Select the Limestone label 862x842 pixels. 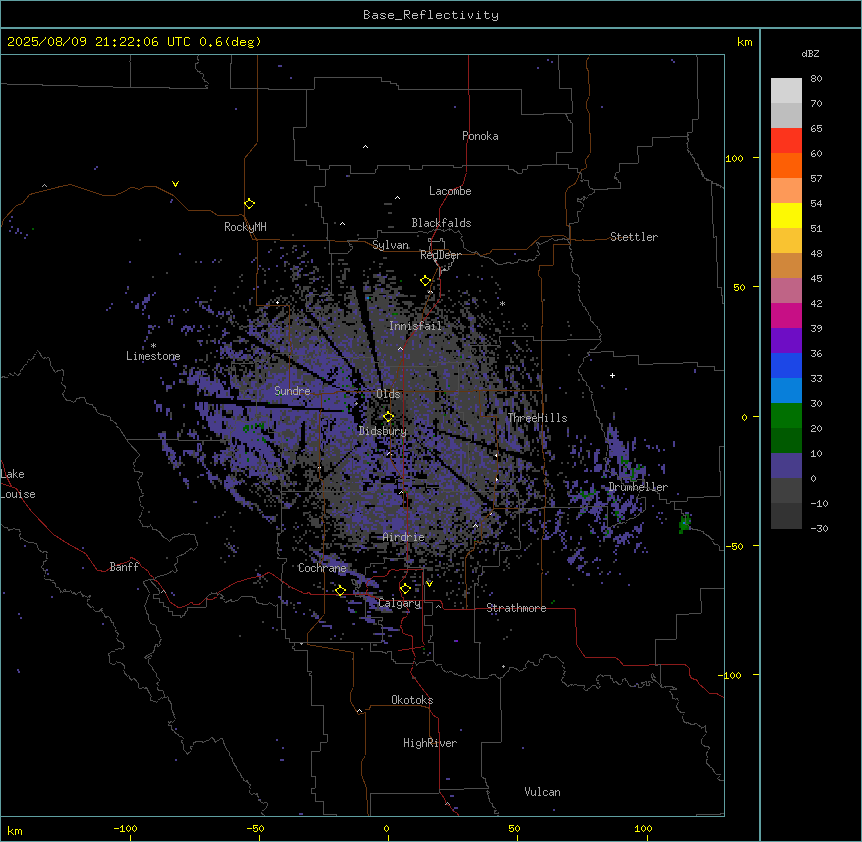(x=153, y=356)
